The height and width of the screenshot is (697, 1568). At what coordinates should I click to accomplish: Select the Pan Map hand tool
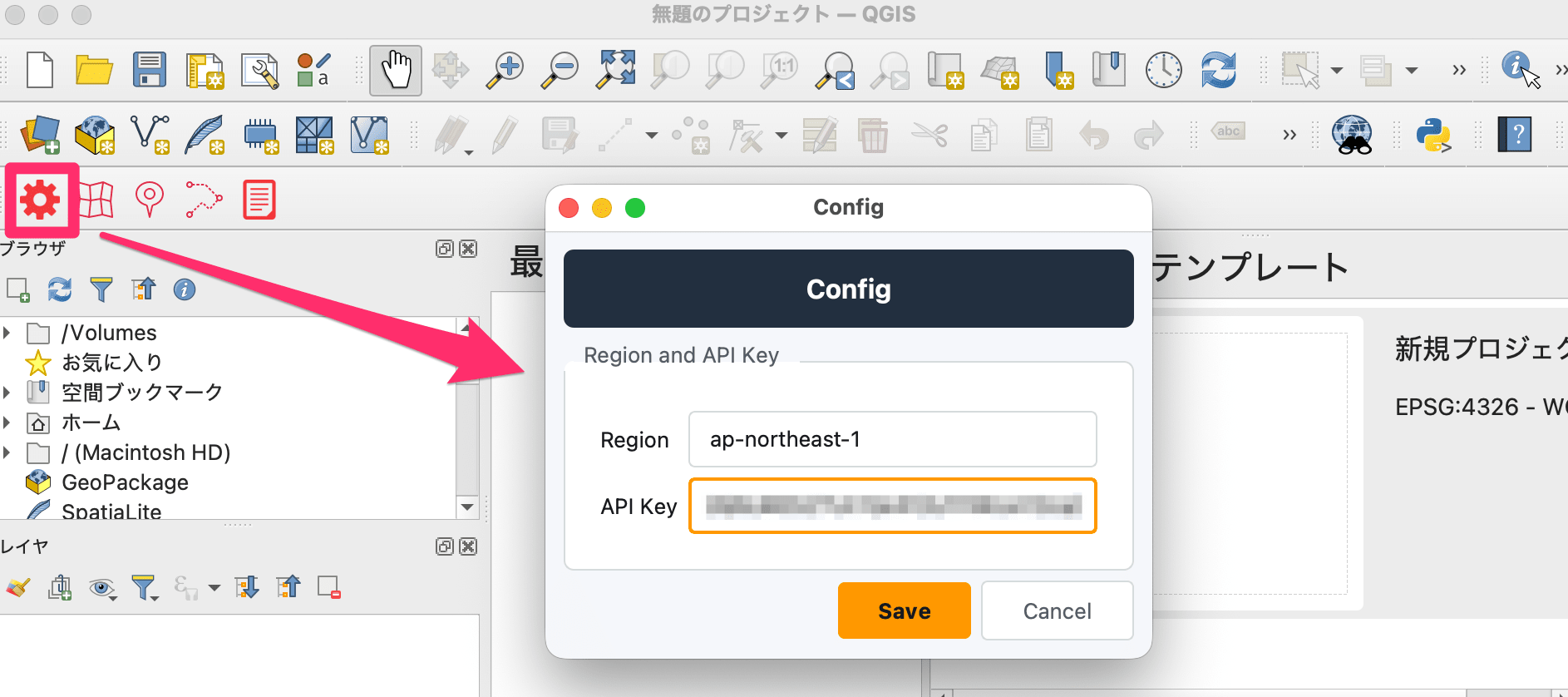[396, 70]
